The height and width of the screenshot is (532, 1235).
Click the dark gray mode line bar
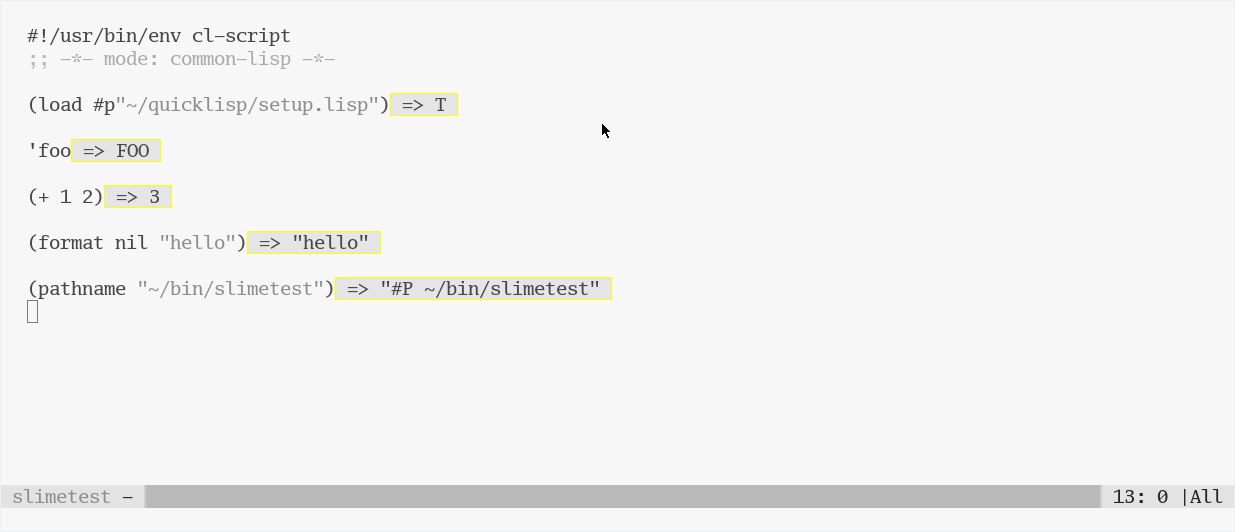coord(623,497)
